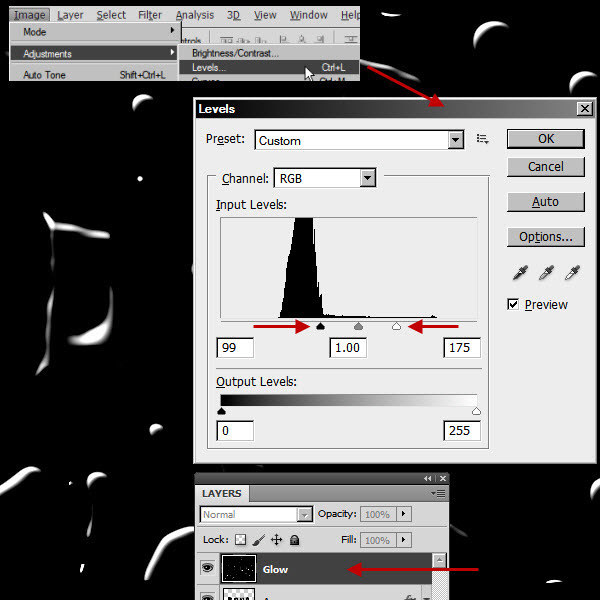Screen dimensions: 600x600
Task: Open the preset options menu icon
Action: (482, 140)
